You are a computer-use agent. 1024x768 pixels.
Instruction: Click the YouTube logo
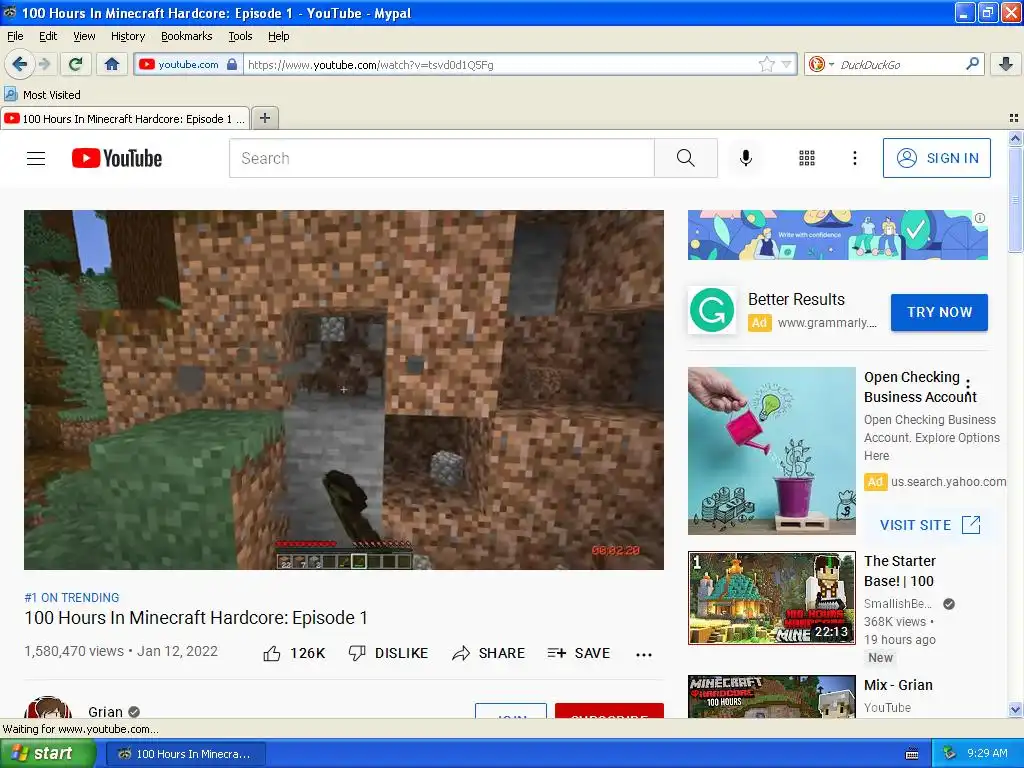[x=117, y=158]
